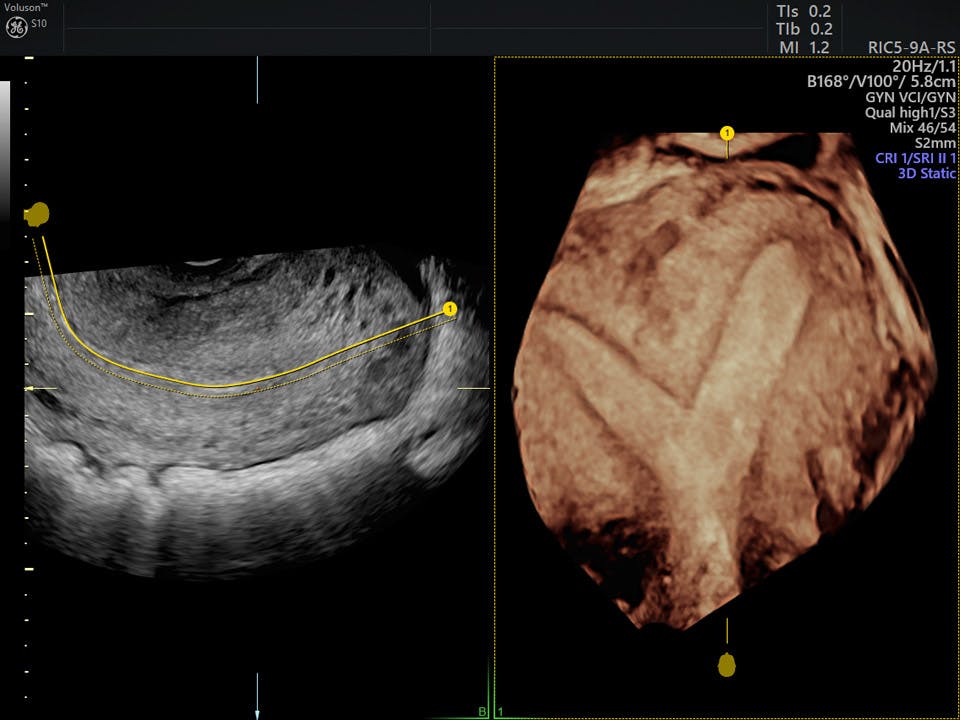The height and width of the screenshot is (720, 960).
Task: Click the S2mm slice thickness label
Action: 935,144
